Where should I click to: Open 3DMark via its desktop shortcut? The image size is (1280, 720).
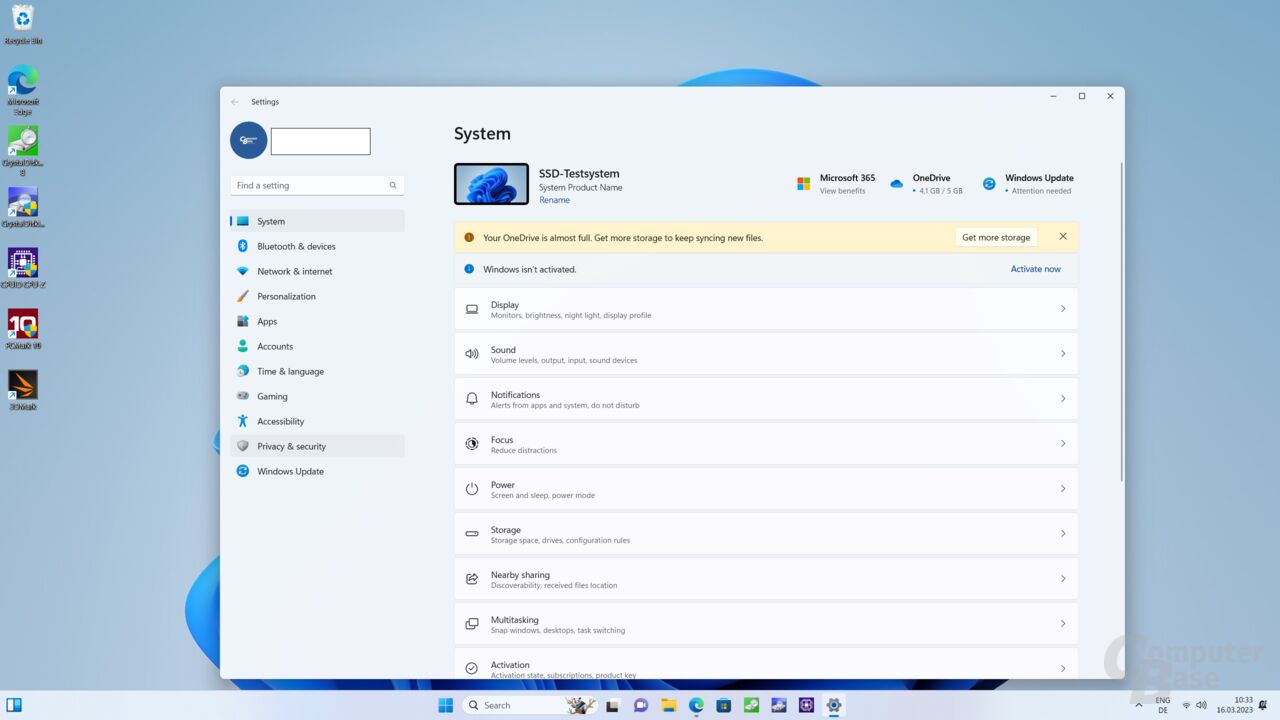22,384
